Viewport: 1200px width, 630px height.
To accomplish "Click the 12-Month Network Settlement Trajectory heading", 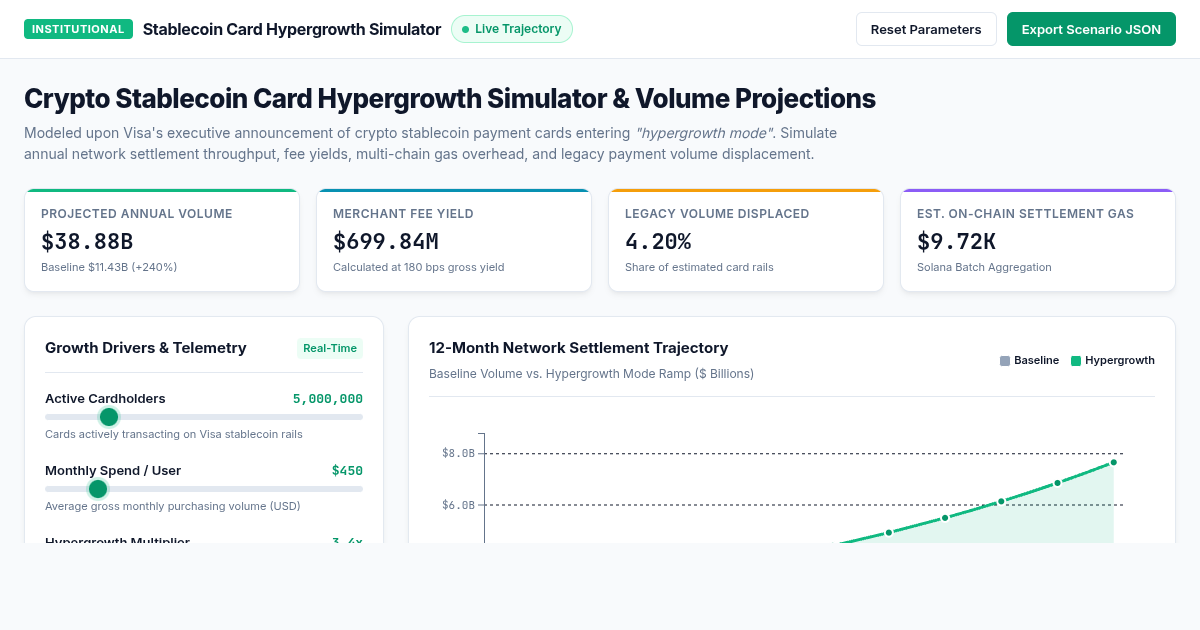I will pos(578,348).
